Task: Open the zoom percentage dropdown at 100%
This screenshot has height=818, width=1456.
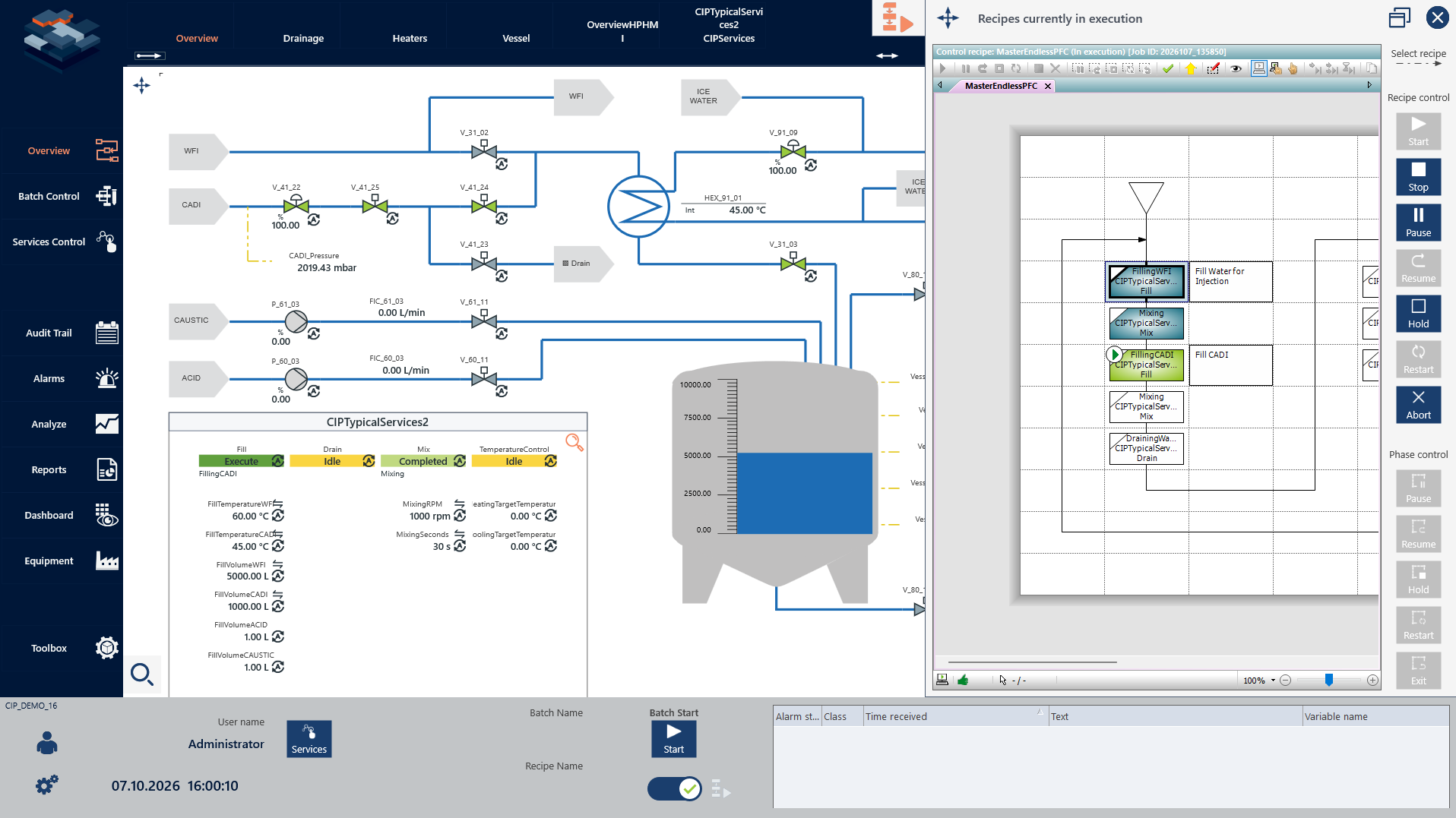Action: (x=1273, y=681)
